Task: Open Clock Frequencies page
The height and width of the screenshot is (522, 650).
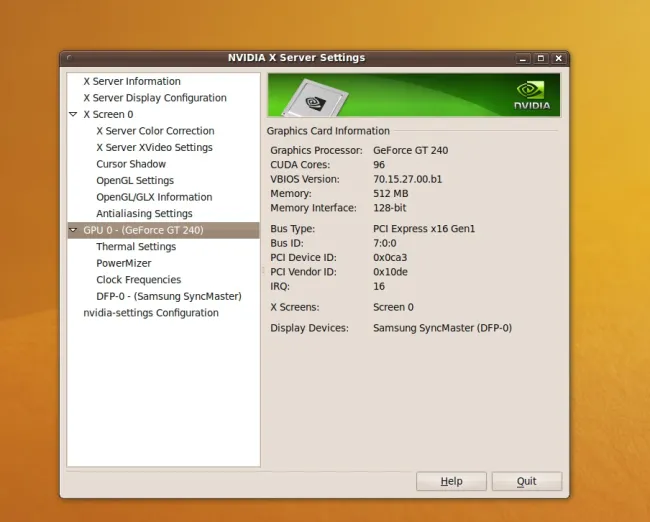Action: click(x=138, y=280)
